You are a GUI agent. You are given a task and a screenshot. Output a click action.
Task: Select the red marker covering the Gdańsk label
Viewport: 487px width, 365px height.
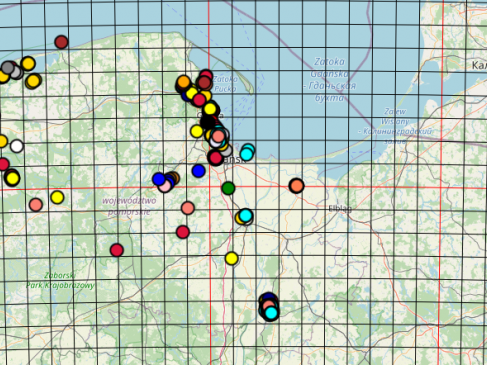(216, 158)
